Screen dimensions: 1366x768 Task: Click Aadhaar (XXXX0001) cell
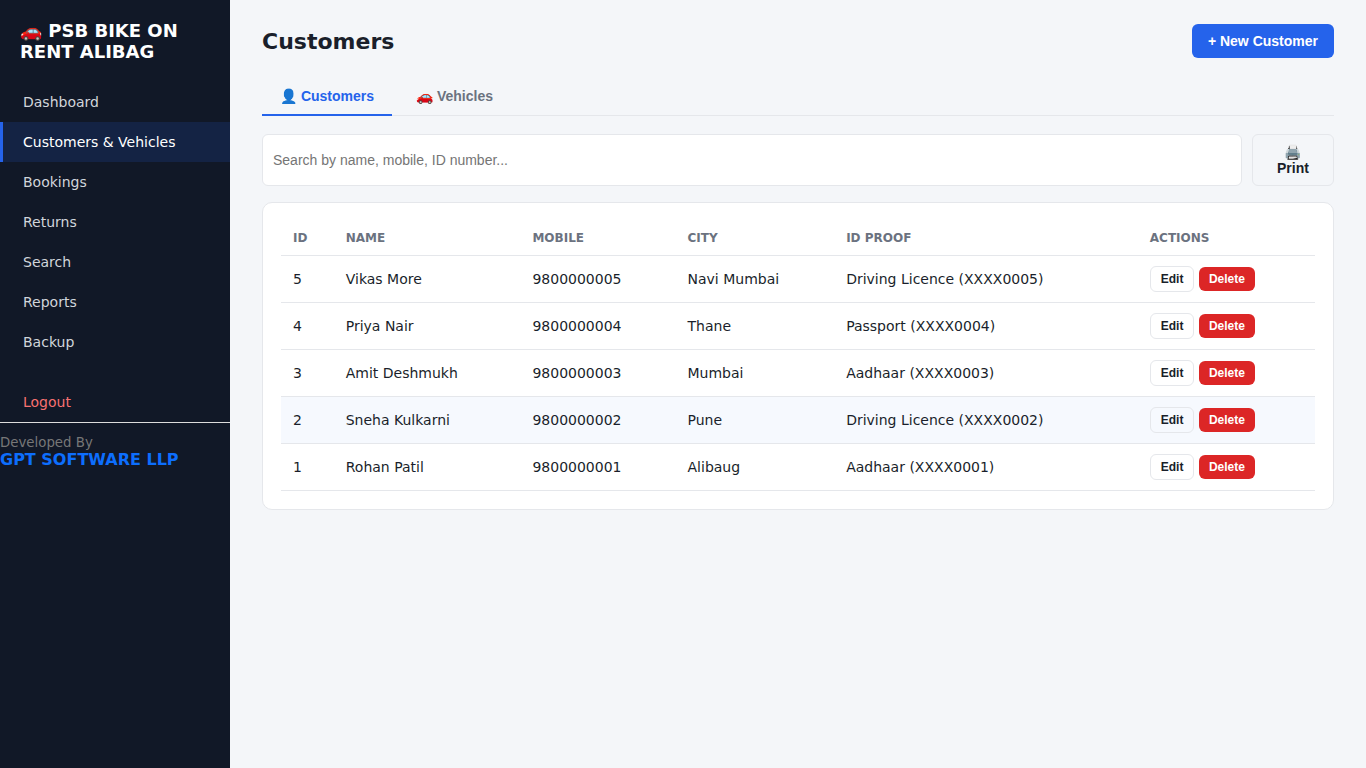tap(920, 467)
